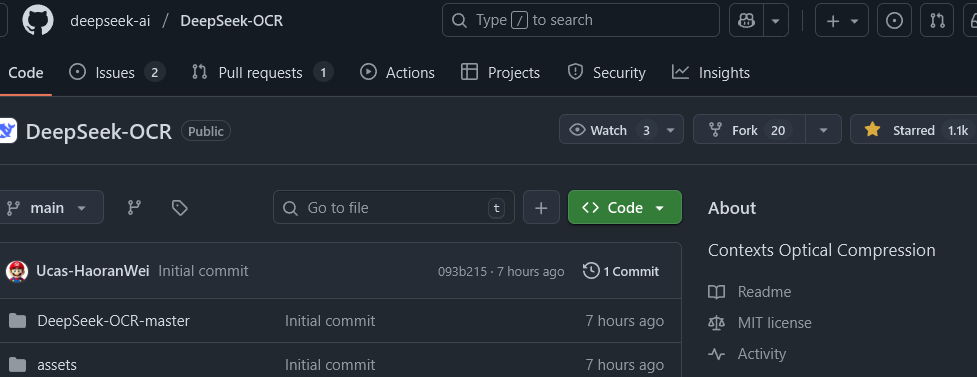Click the Watch button
The image size is (977, 377).
click(x=609, y=130)
